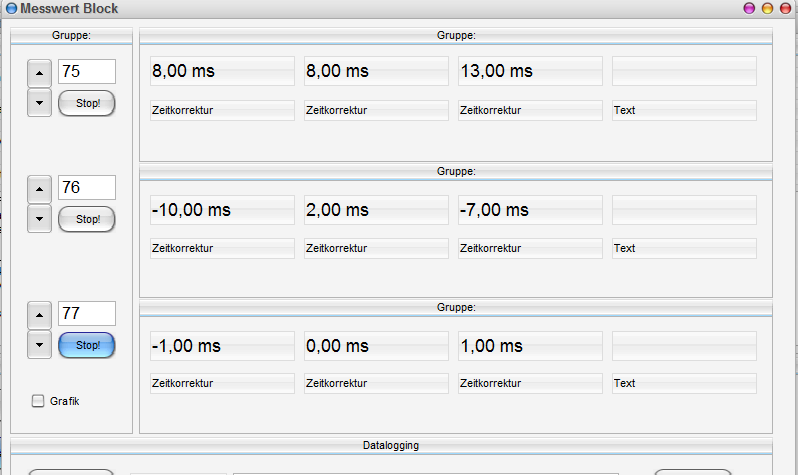This screenshot has width=798, height=475.
Task: Enable the Grafik checkbox
Action: point(39,401)
